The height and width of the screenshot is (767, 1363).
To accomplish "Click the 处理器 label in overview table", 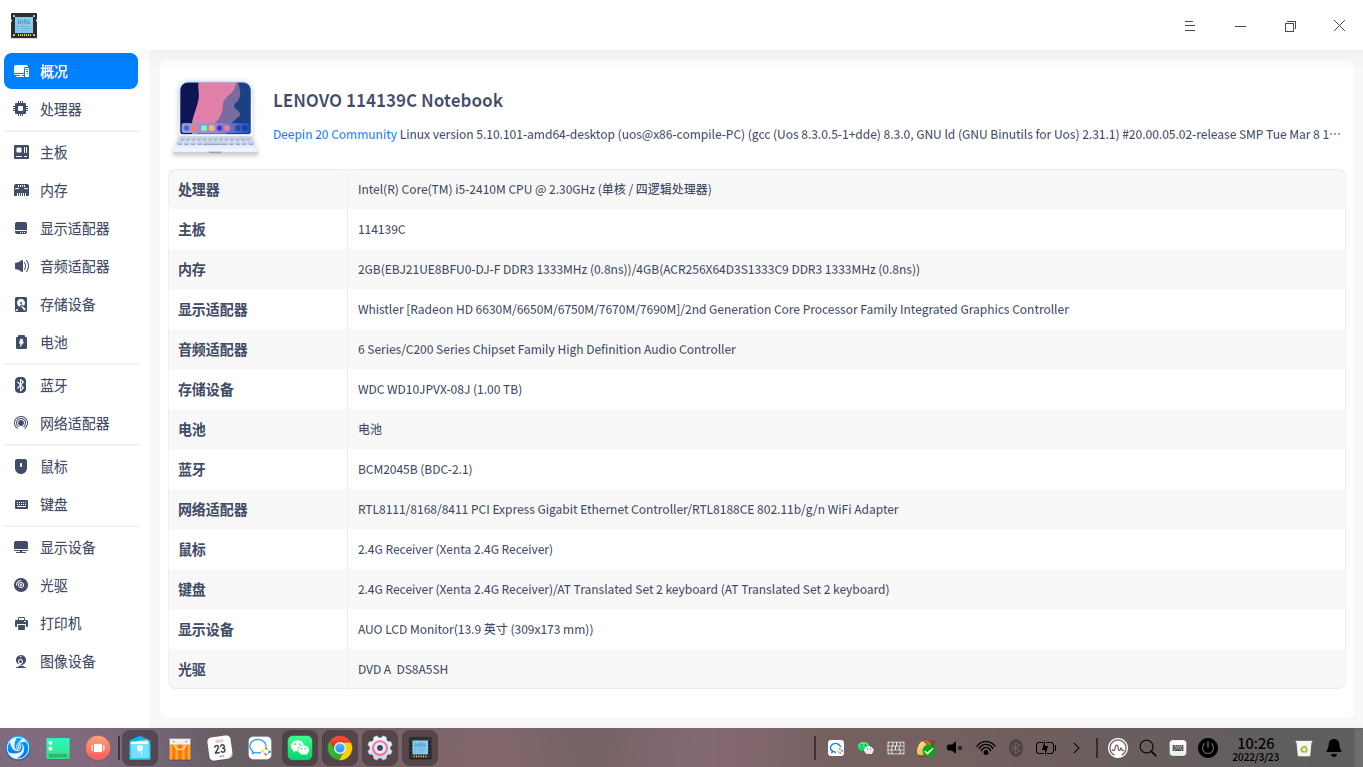I will [199, 189].
